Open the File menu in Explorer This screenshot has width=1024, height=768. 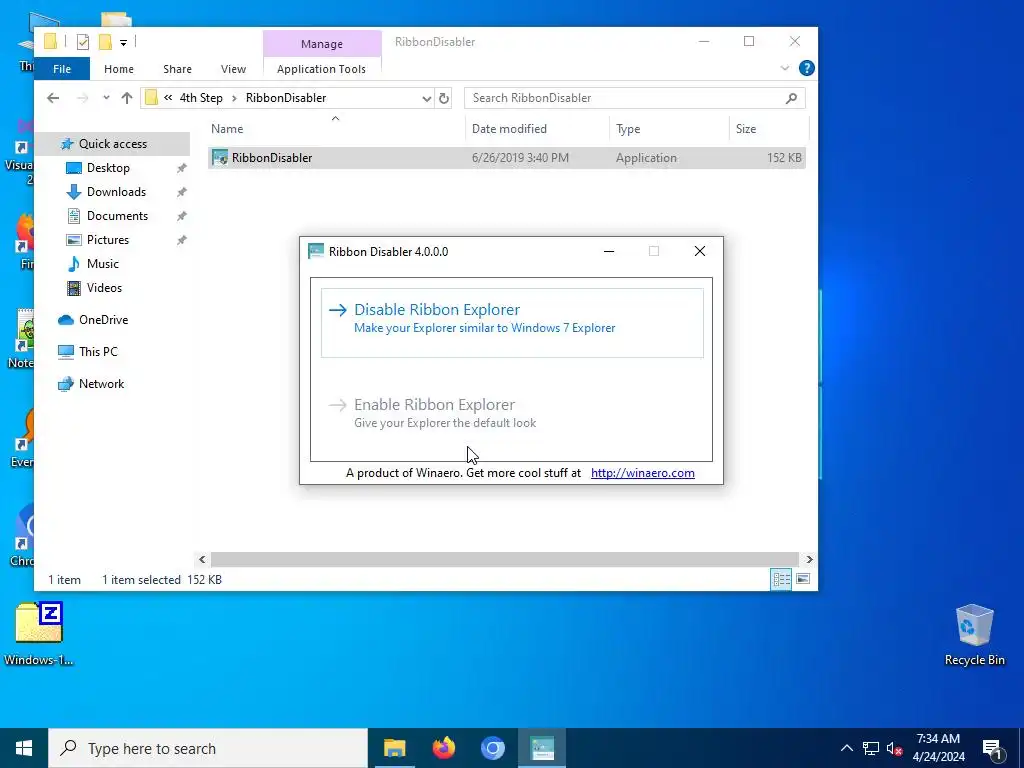coord(62,69)
